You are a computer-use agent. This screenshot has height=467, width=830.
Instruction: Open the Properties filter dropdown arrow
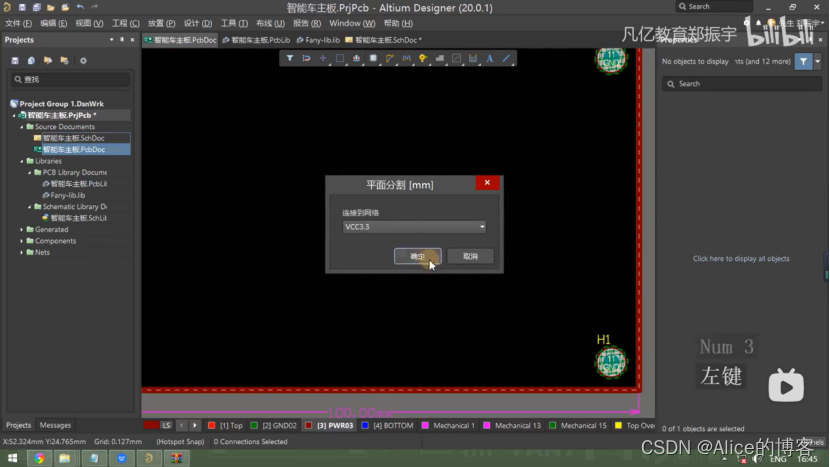(817, 61)
